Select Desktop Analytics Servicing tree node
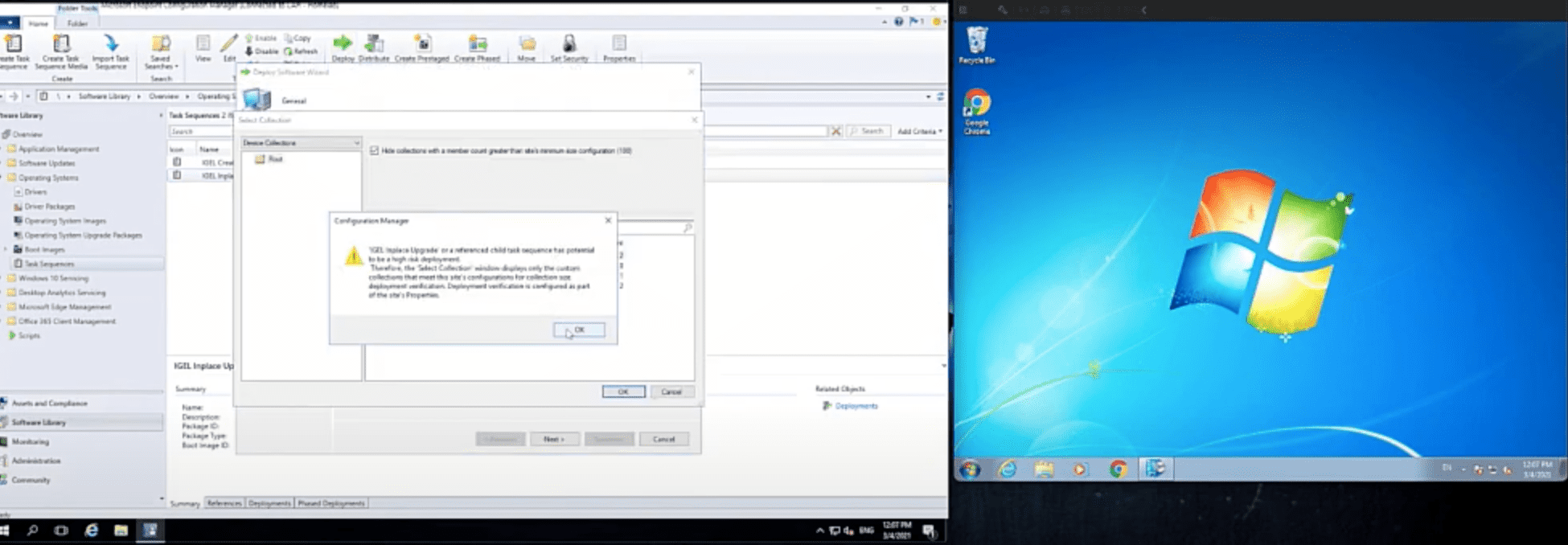The height and width of the screenshot is (545, 1568). [62, 293]
